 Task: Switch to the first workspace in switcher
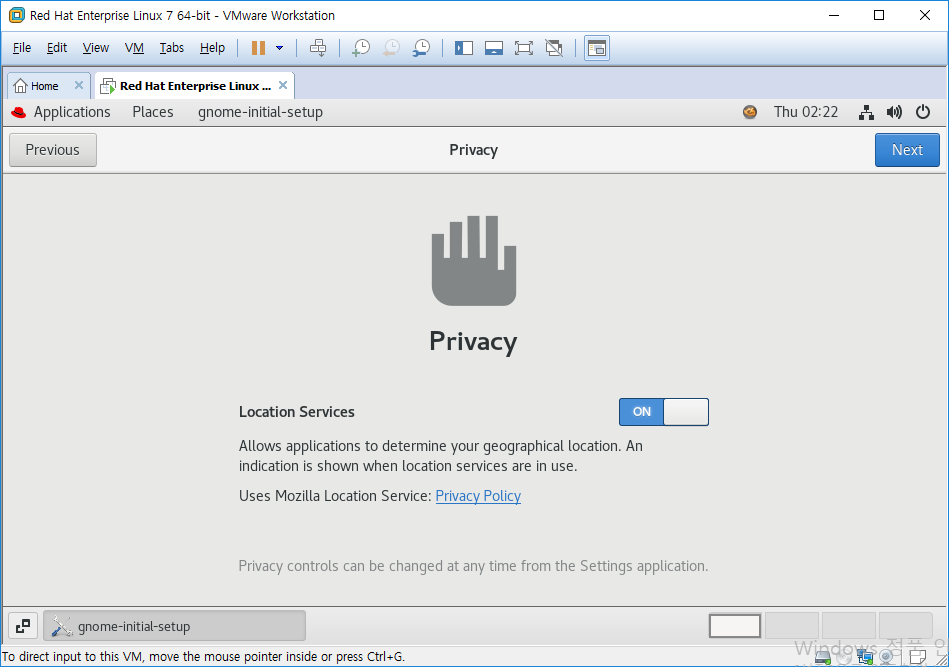[735, 626]
